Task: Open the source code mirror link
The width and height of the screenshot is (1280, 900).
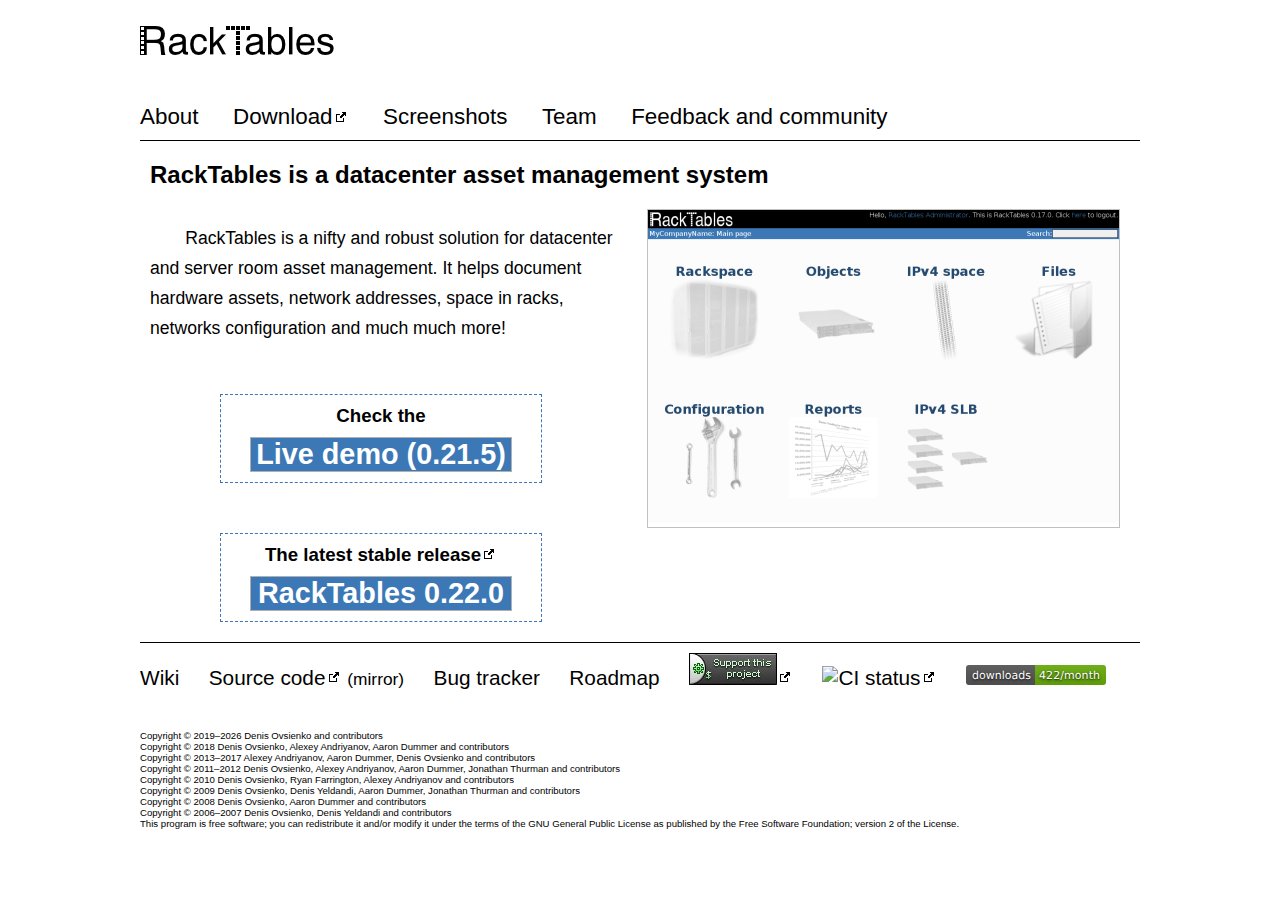Action: click(x=376, y=680)
